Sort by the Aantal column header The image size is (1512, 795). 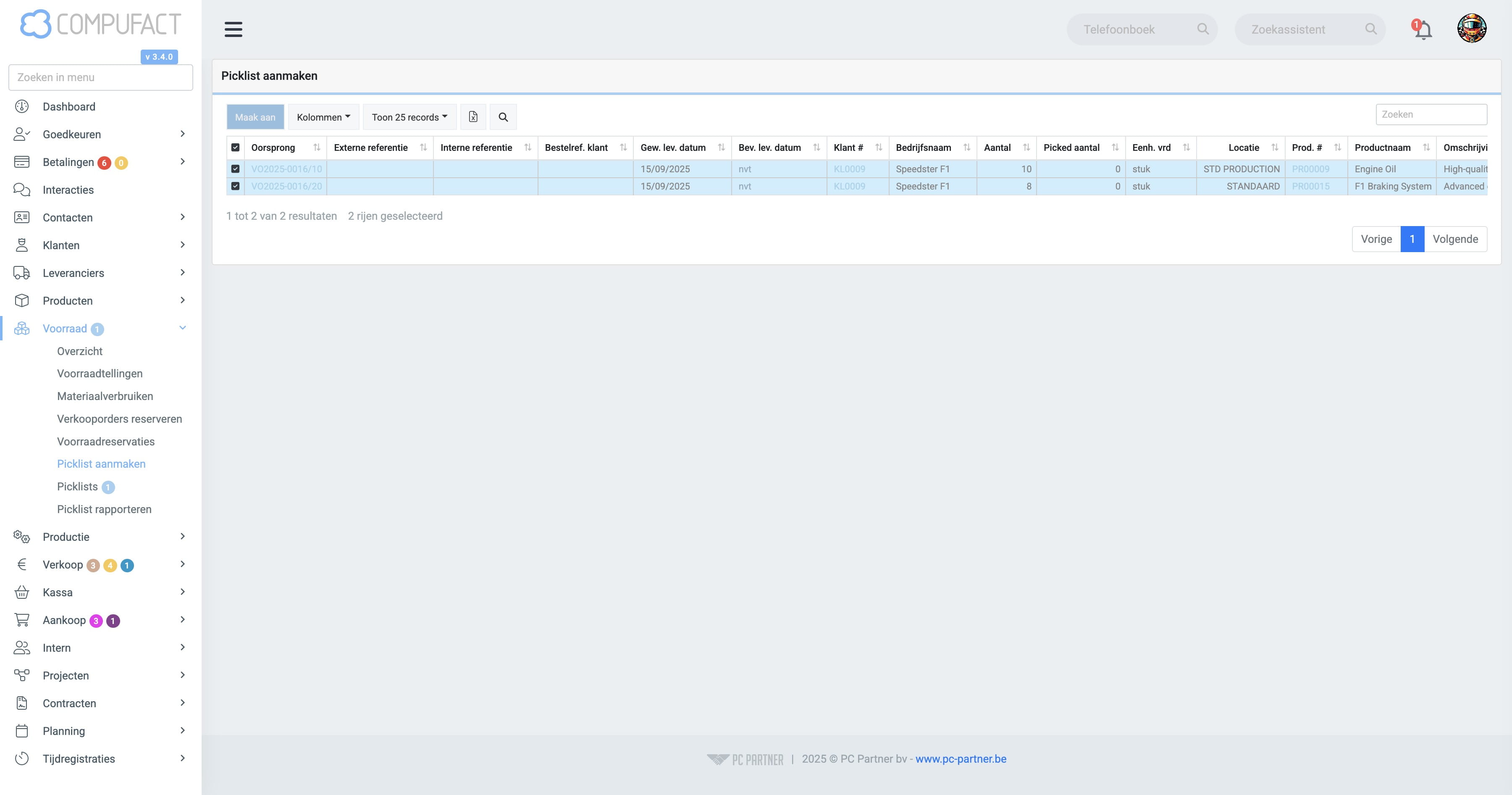[1007, 147]
